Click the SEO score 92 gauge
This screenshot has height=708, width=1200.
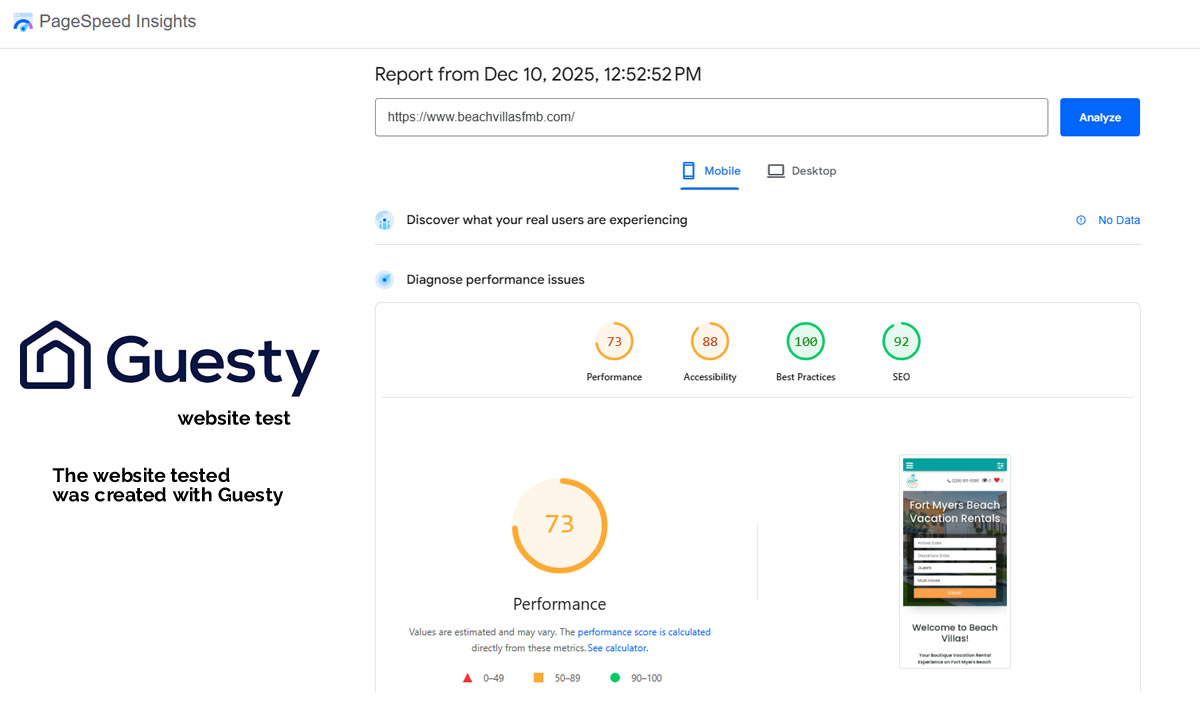[x=901, y=342]
